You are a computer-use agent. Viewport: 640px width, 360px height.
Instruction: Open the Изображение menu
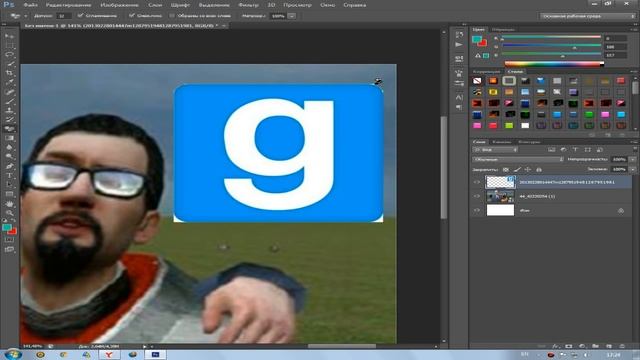click(x=120, y=5)
